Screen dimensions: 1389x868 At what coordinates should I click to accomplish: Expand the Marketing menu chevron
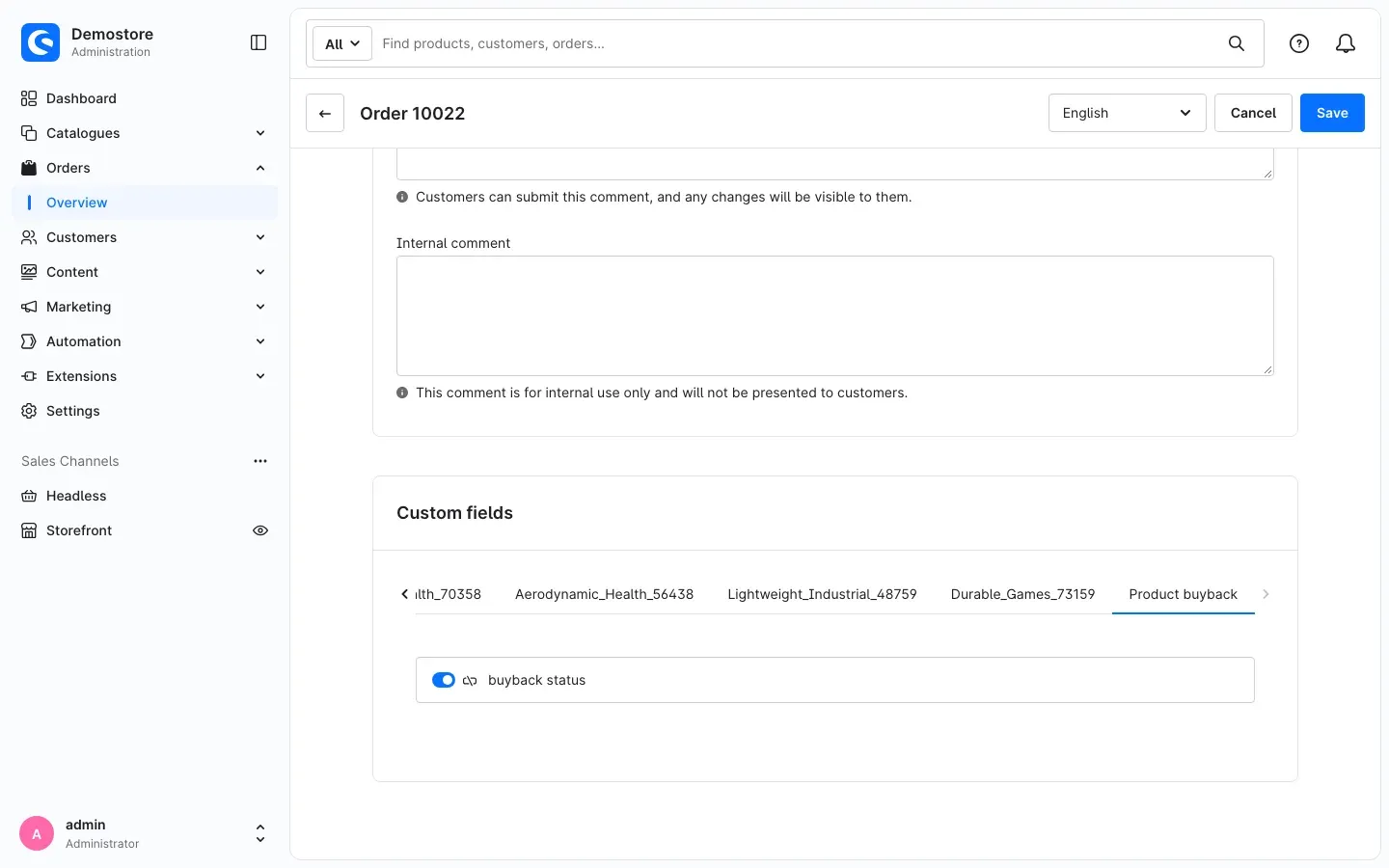(260, 307)
